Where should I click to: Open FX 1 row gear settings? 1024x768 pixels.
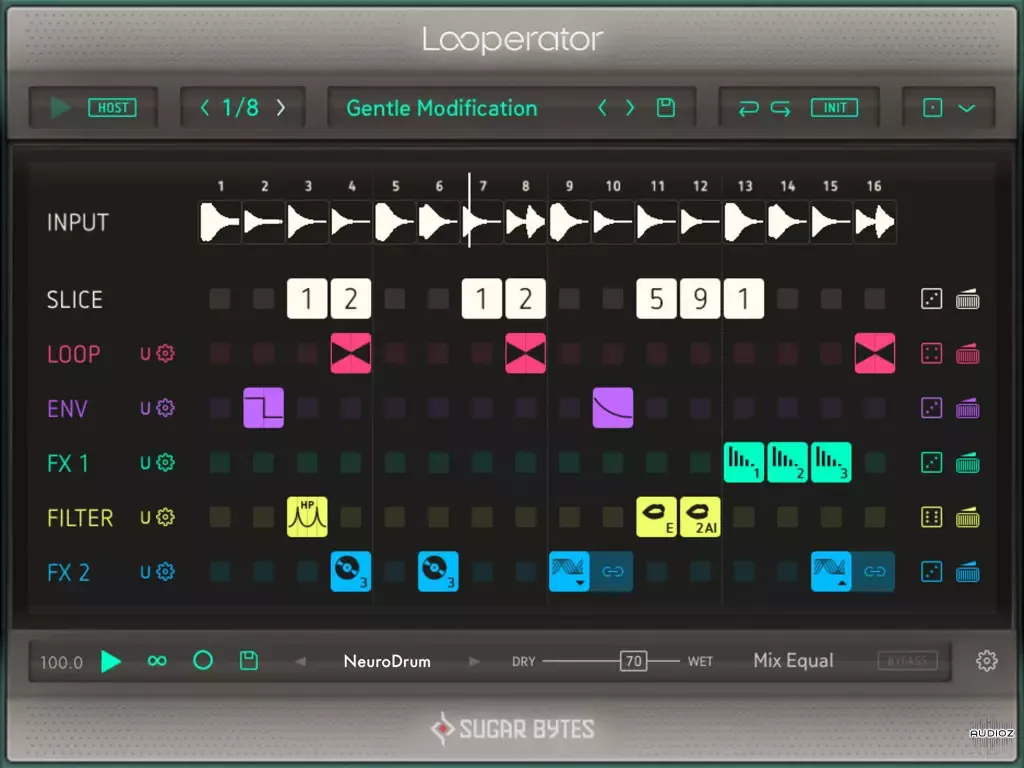pyautogui.click(x=166, y=462)
